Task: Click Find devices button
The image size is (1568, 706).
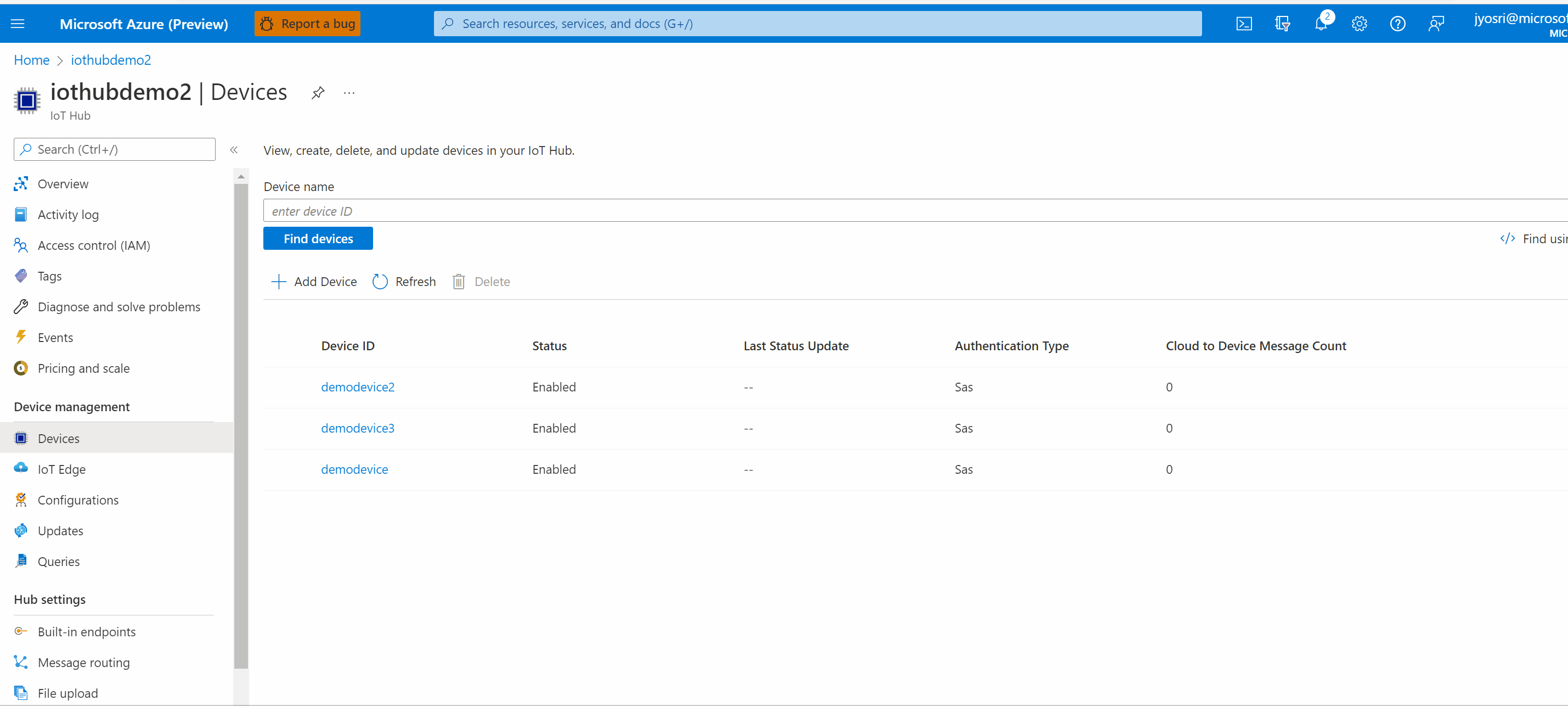Action: (x=318, y=238)
